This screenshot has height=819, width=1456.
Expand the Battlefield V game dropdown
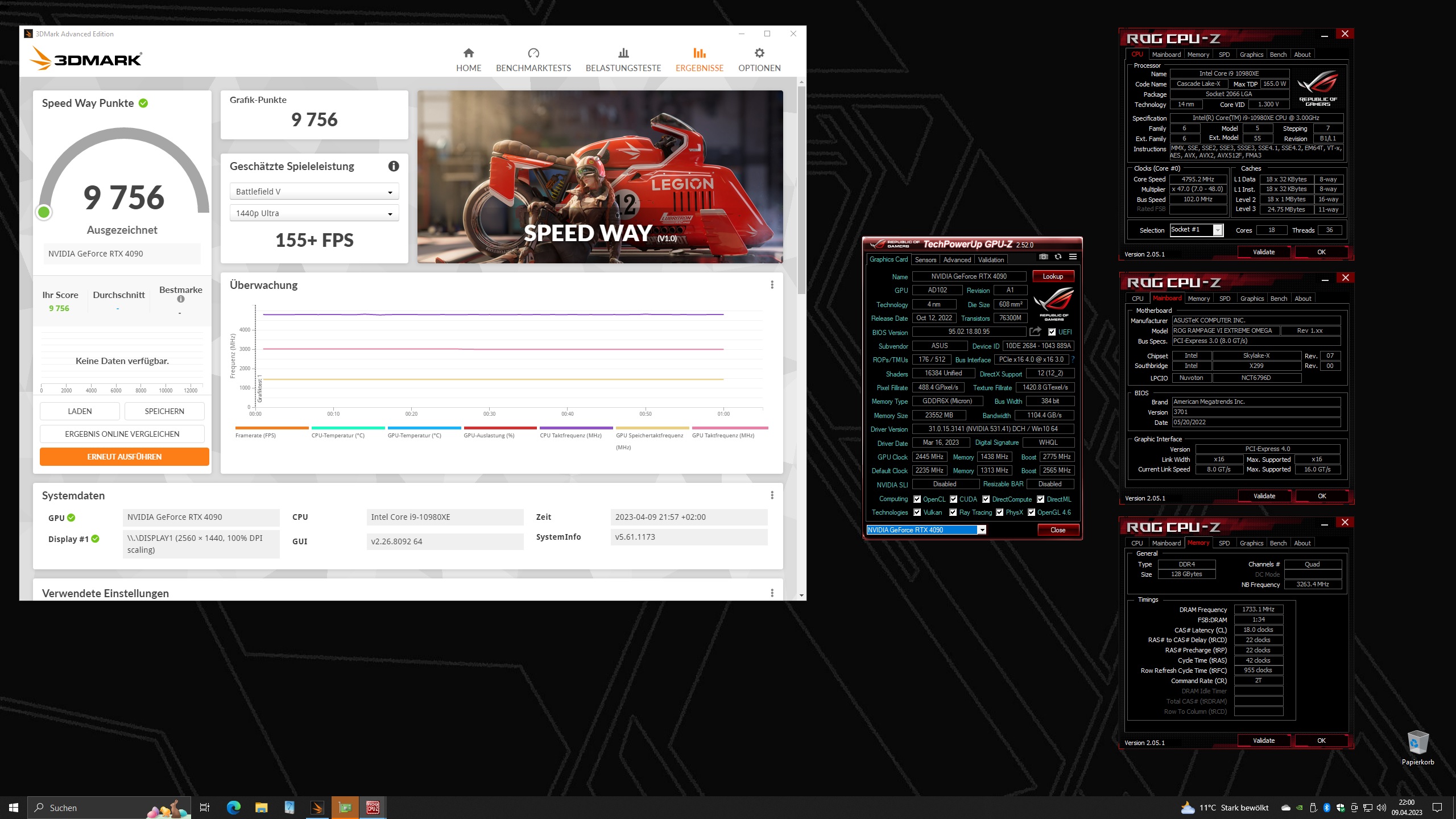point(315,192)
